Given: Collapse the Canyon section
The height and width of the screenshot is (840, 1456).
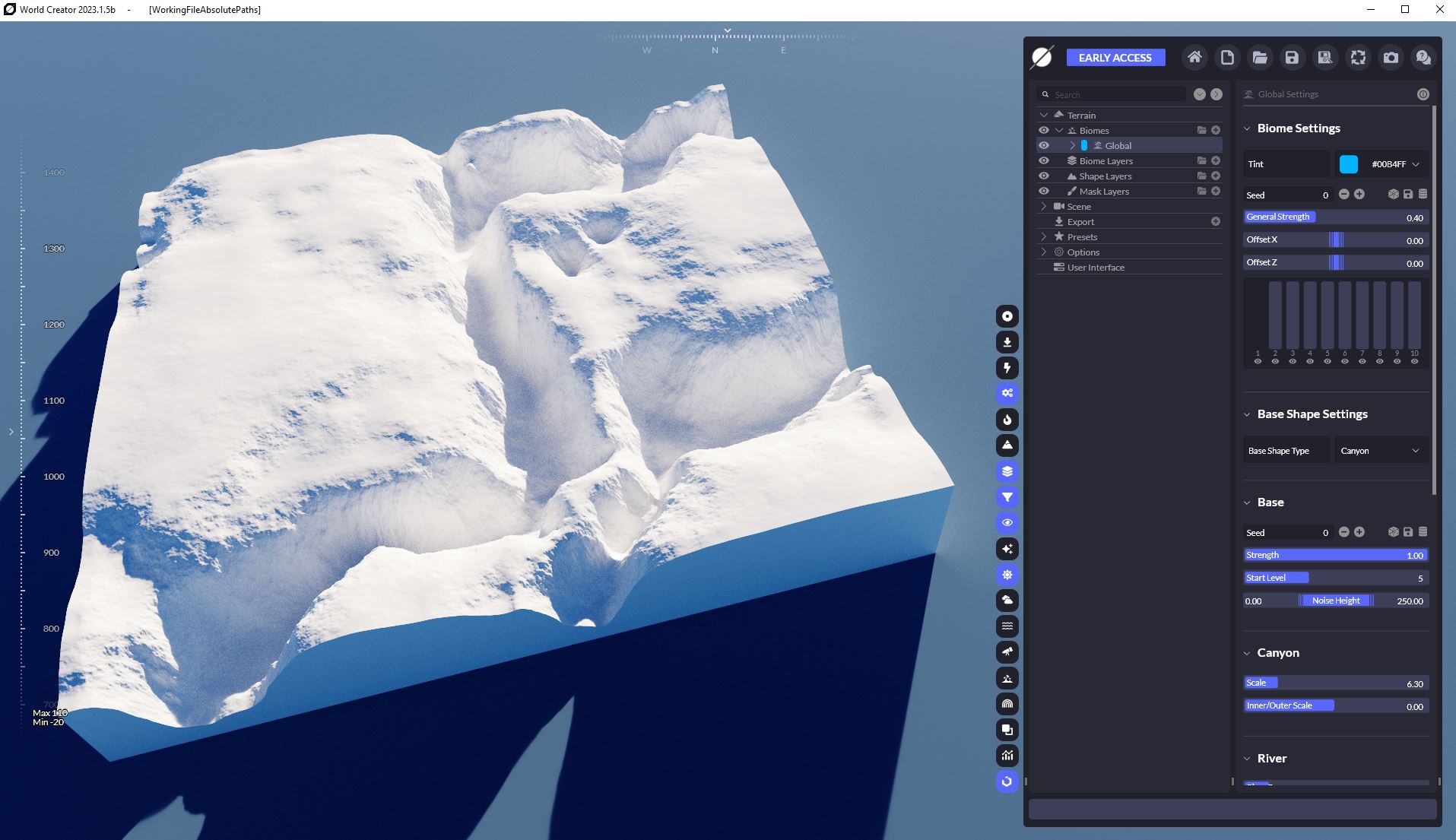Looking at the screenshot, I should click(x=1247, y=653).
